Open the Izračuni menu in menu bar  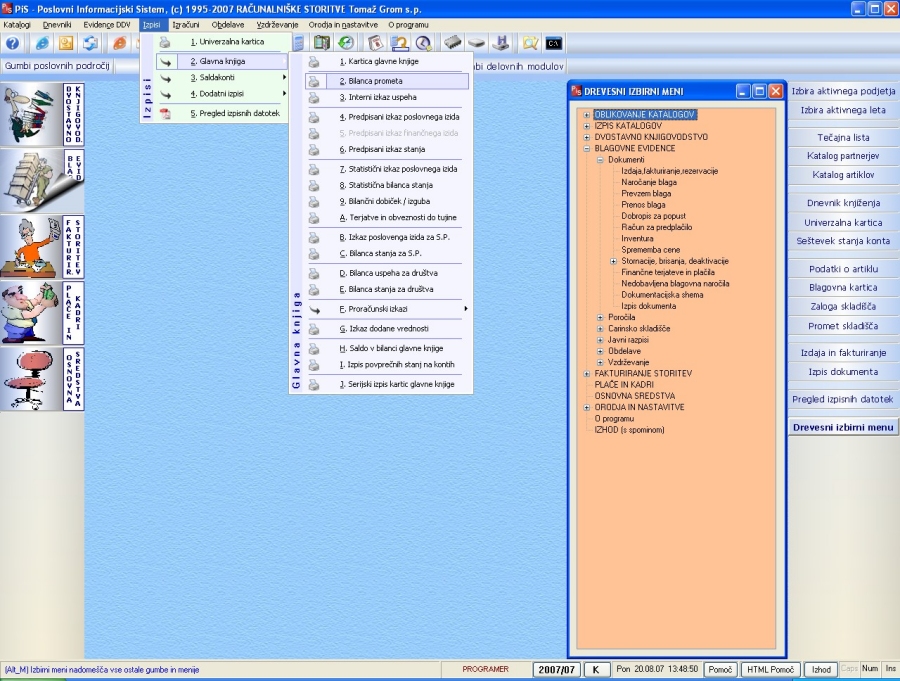tap(184, 24)
